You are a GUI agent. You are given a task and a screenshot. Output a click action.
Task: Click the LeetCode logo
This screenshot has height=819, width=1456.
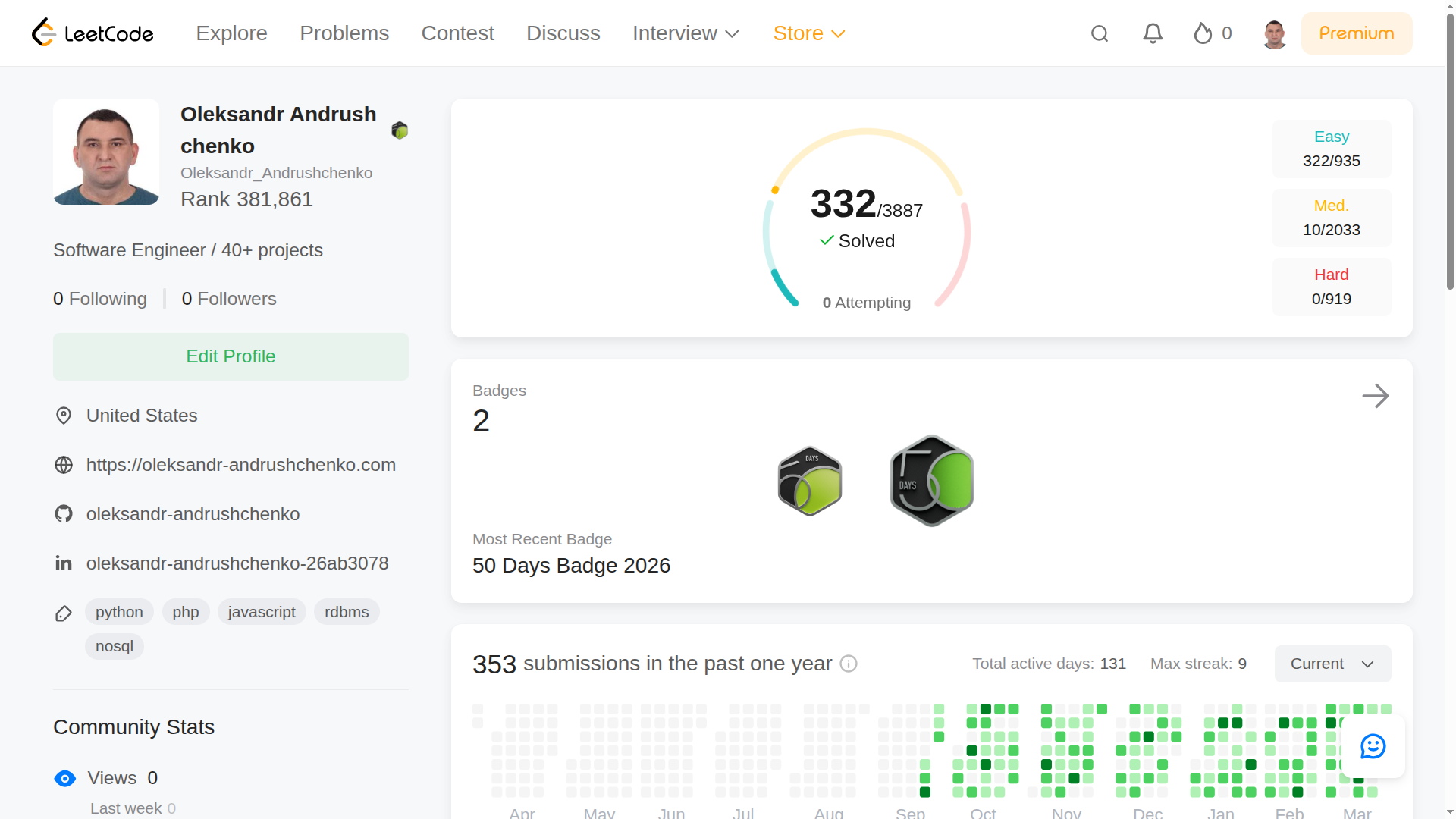tap(93, 33)
